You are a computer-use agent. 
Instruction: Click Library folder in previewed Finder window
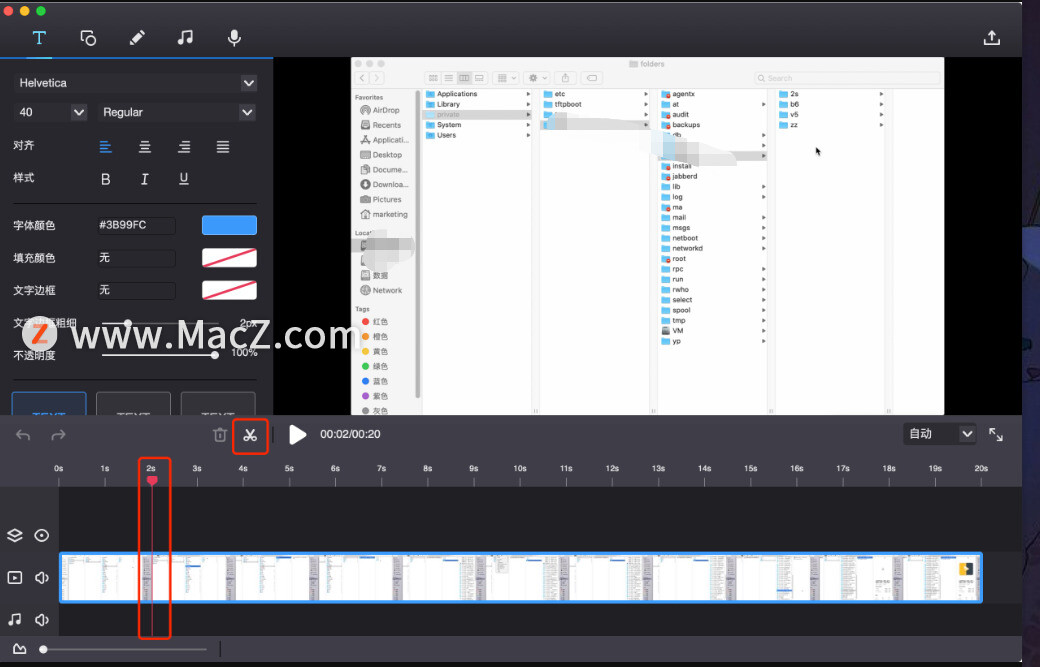448,104
